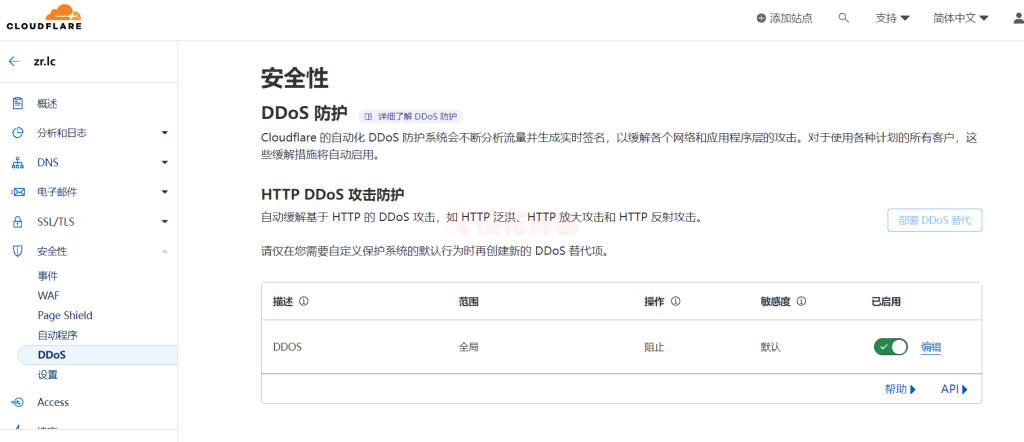This screenshot has height=442, width=1024.
Task: Click the 详细了解 DDoS 防护 link
Action: pos(411,117)
